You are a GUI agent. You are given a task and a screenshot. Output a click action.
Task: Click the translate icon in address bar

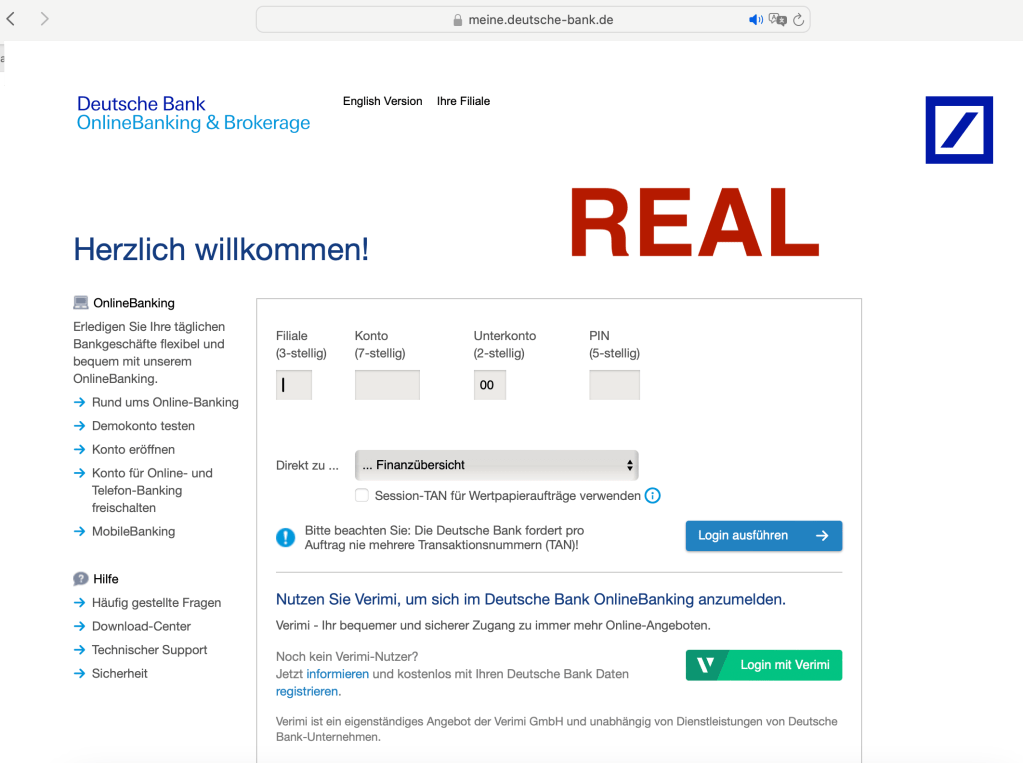(778, 19)
